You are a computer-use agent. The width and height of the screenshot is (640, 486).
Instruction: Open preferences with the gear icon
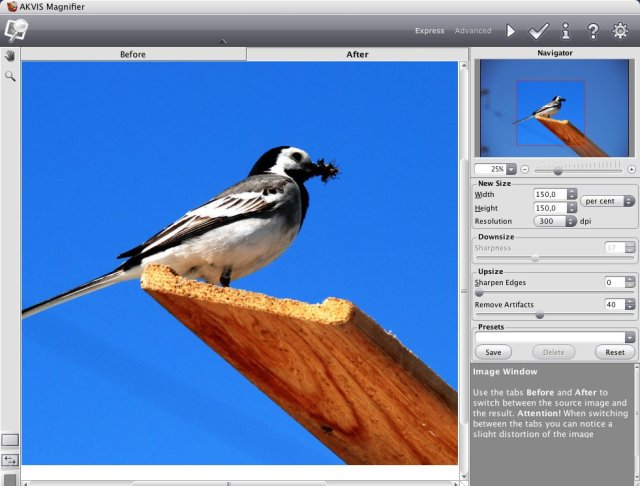tap(620, 31)
